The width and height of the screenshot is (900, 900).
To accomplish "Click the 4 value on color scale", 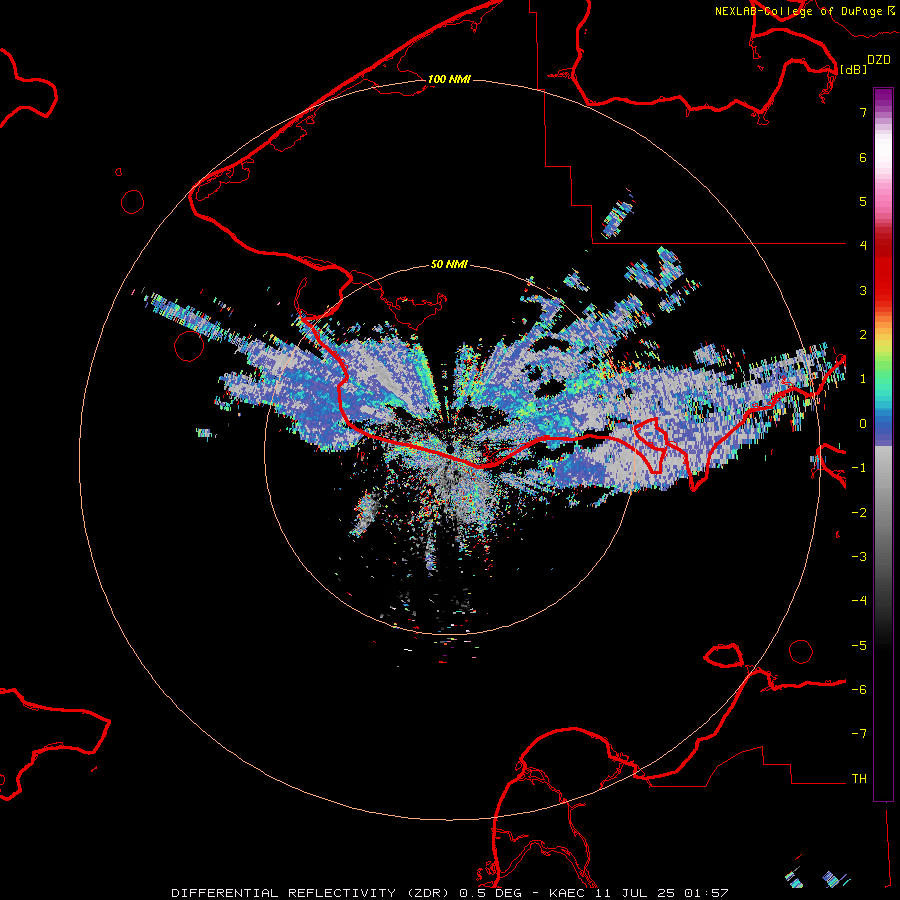I will point(863,246).
